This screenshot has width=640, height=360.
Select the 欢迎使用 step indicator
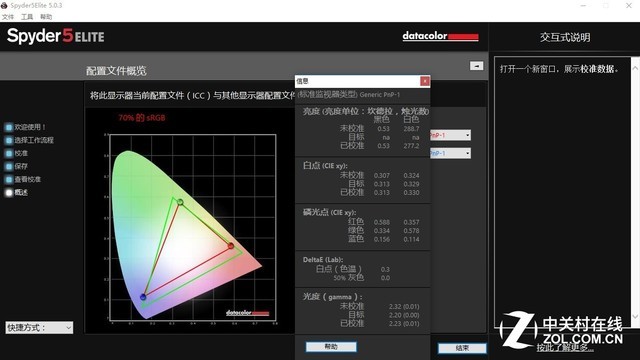click(x=9, y=127)
